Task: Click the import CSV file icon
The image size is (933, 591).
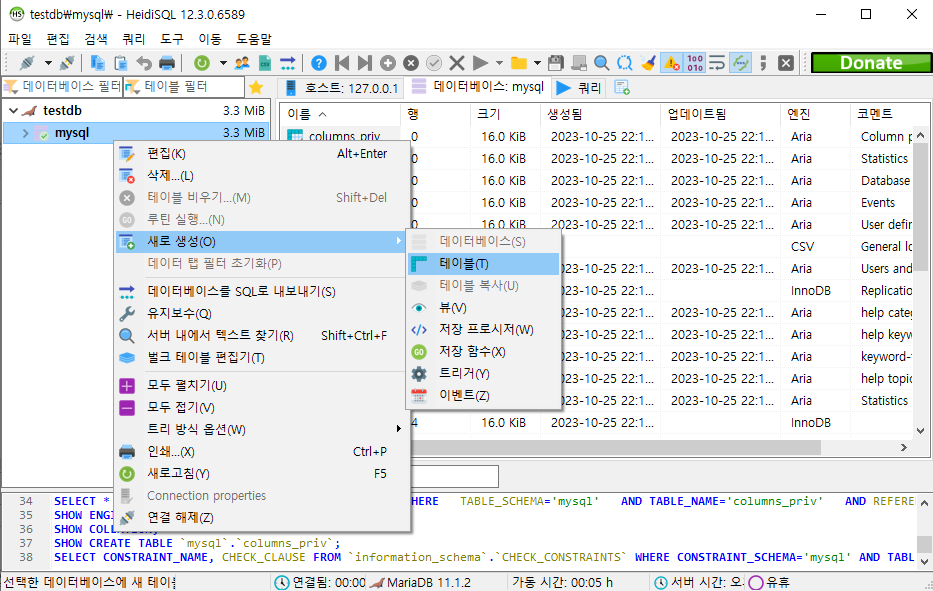Action: pyautogui.click(x=265, y=62)
